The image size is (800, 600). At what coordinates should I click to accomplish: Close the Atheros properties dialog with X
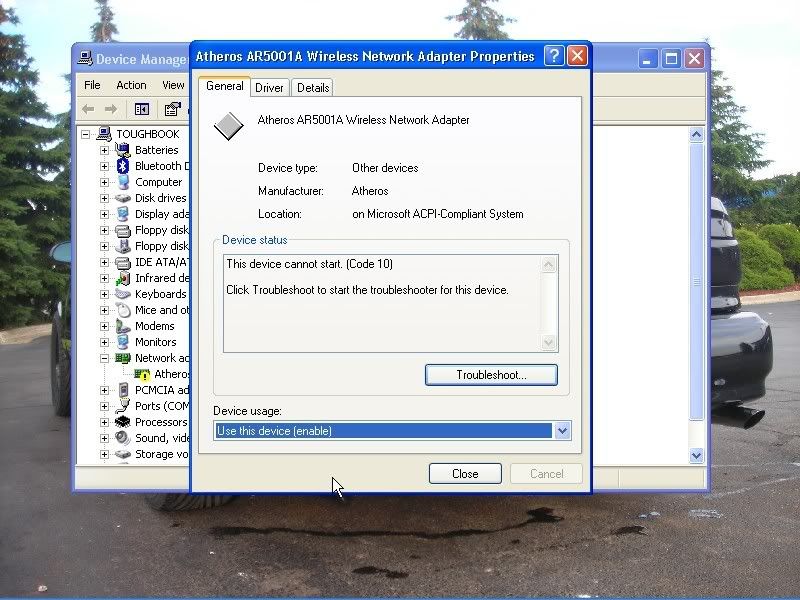point(577,56)
